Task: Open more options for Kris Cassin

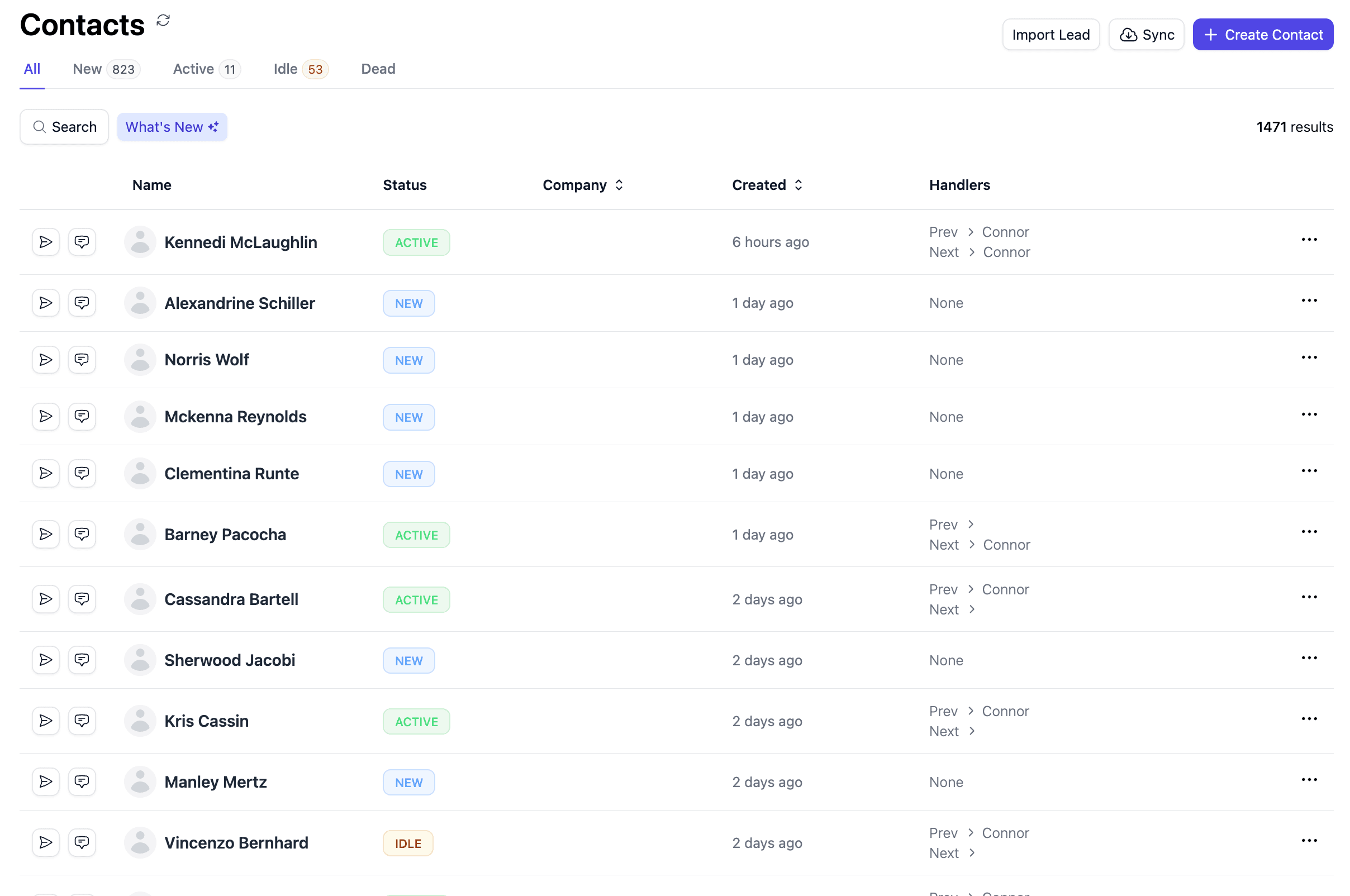Action: pos(1308,719)
